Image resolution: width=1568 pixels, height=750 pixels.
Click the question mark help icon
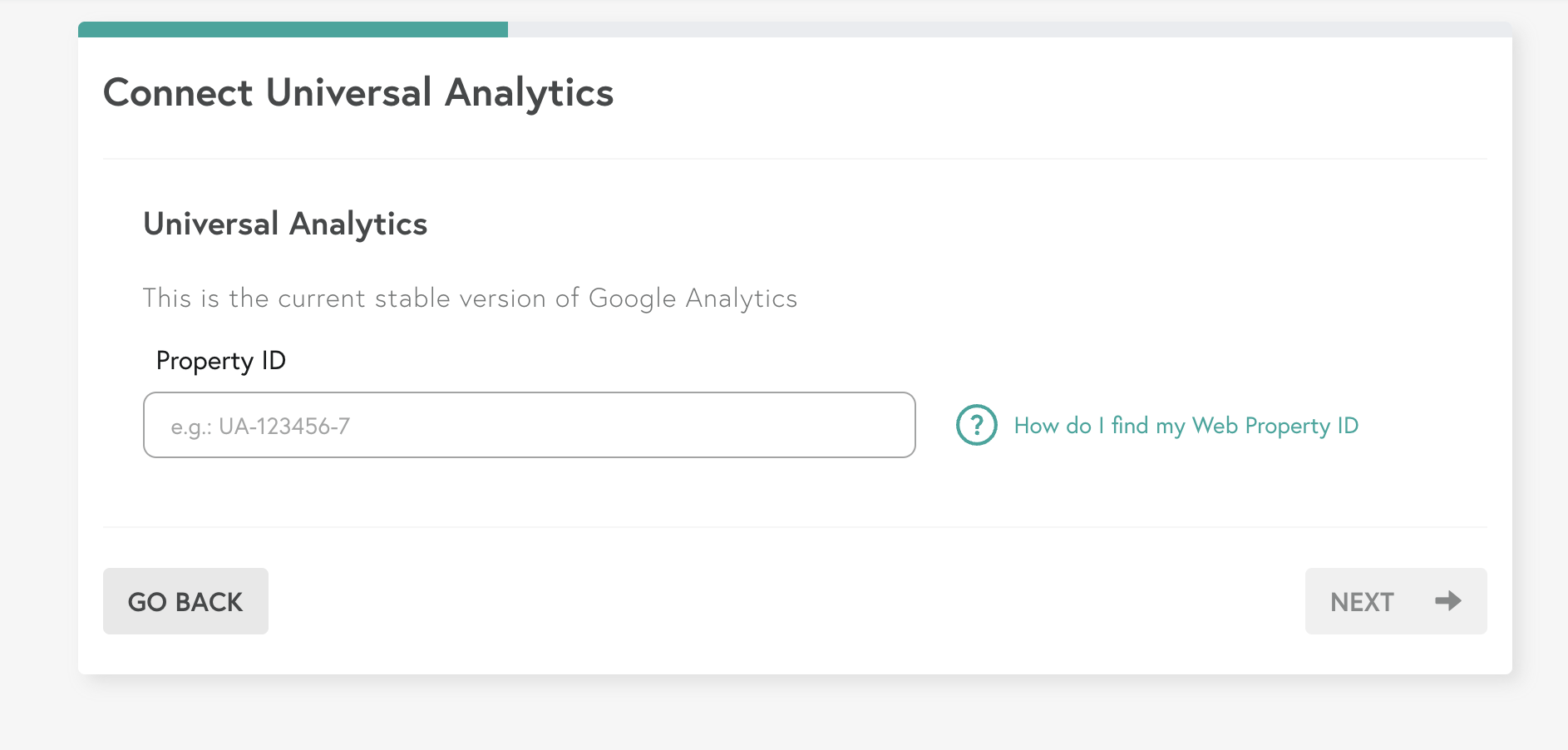coord(977,425)
